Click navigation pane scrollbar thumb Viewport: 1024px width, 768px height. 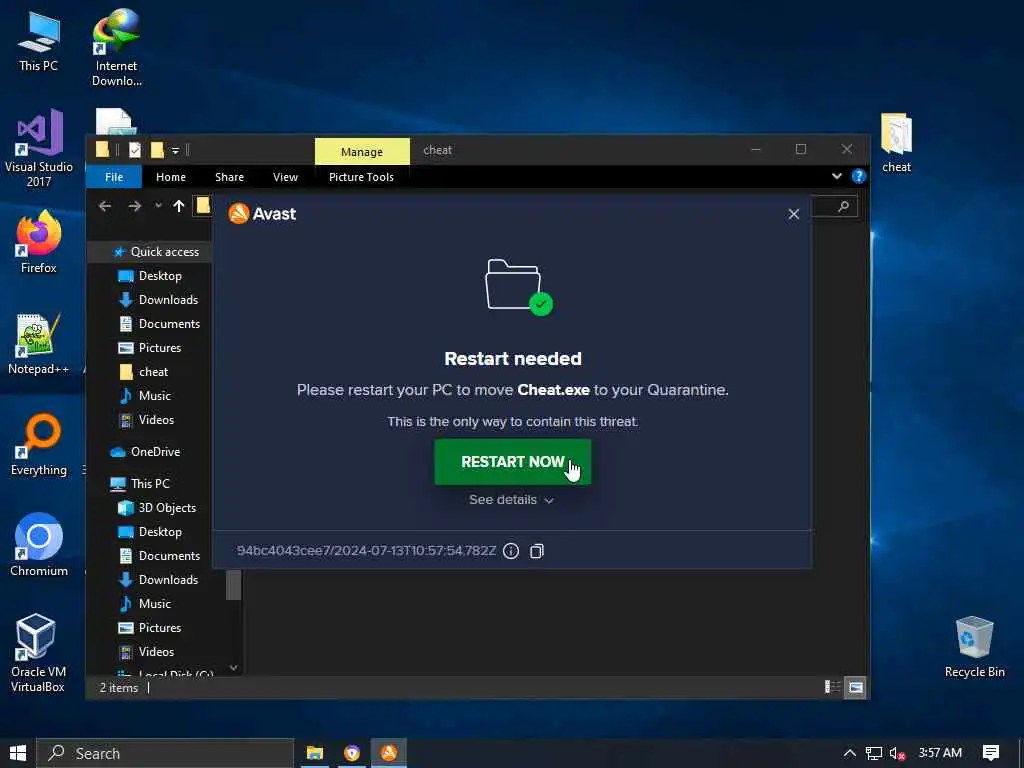pyautogui.click(x=233, y=584)
